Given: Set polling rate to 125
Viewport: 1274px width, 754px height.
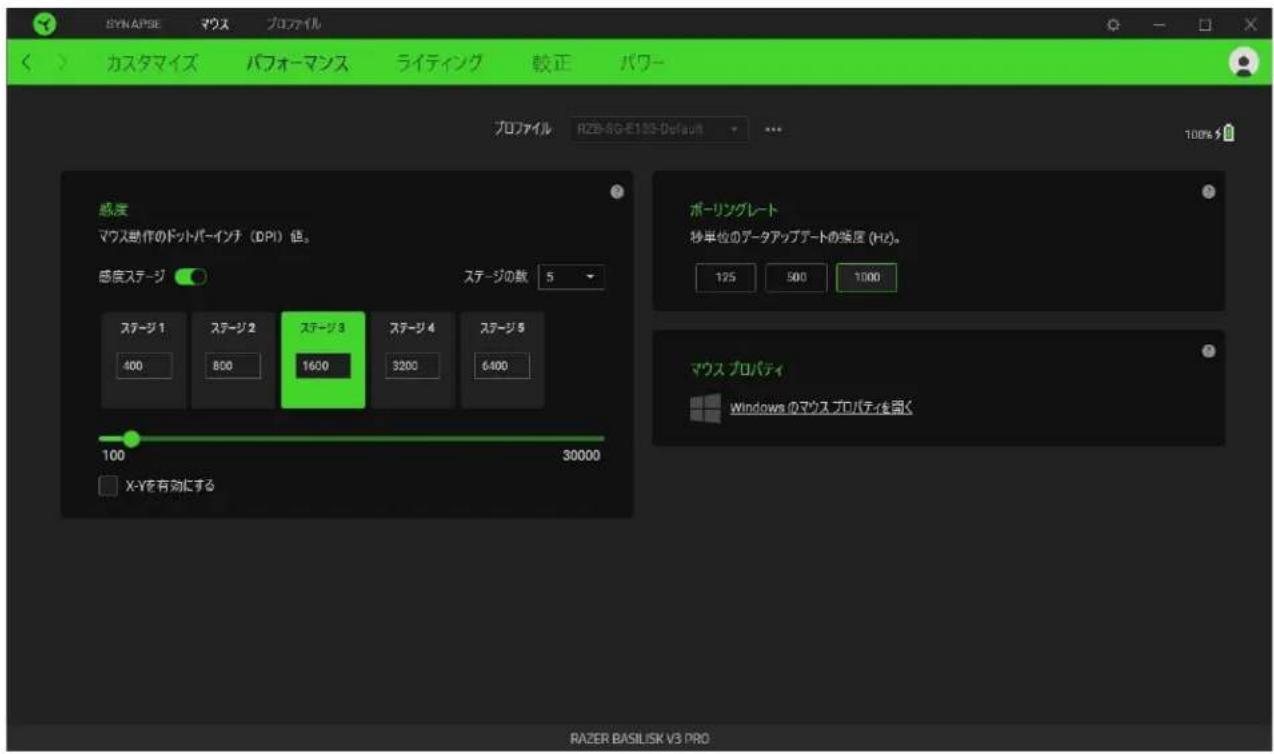Looking at the screenshot, I should tap(727, 278).
